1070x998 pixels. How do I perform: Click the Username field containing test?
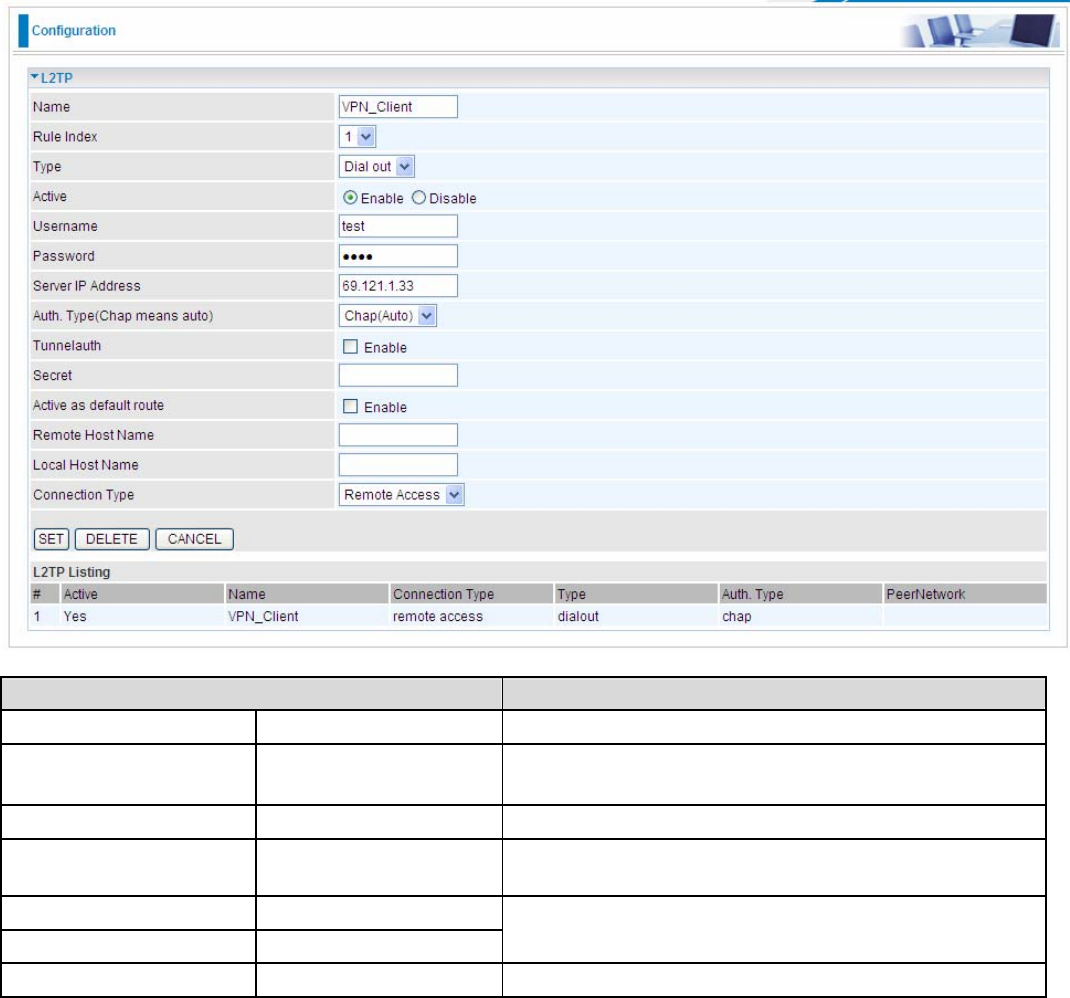(x=398, y=226)
